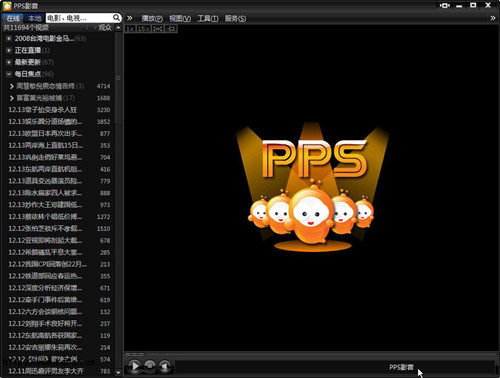The width and height of the screenshot is (500, 378).
Task: Expand the 最新更新 category
Action: click(9, 62)
